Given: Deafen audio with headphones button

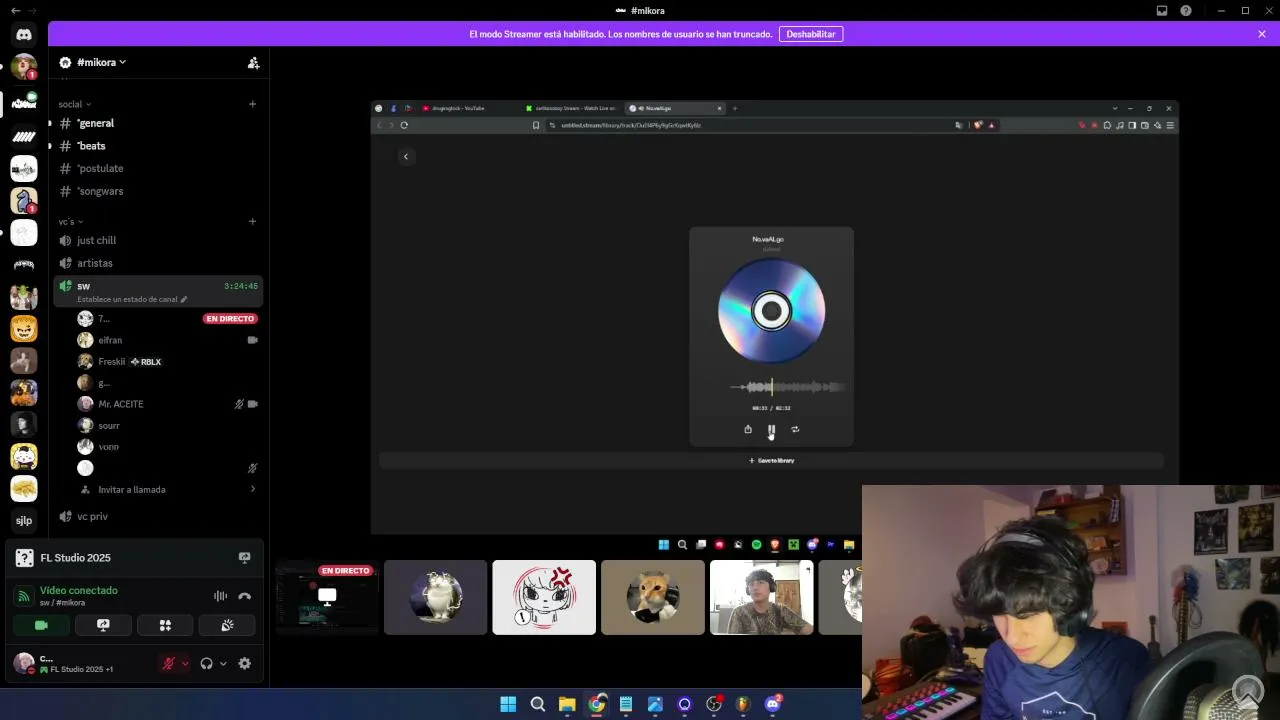Looking at the screenshot, I should (206, 663).
